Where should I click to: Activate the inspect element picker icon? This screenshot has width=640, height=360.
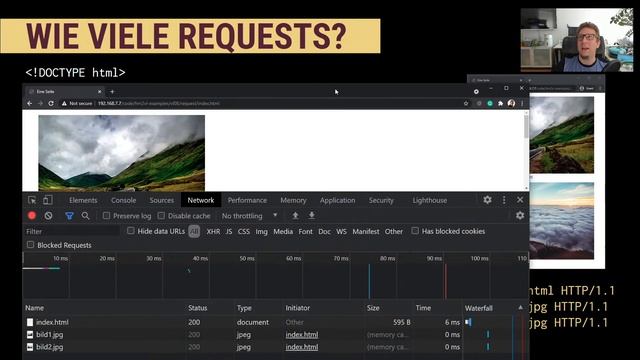(x=32, y=200)
